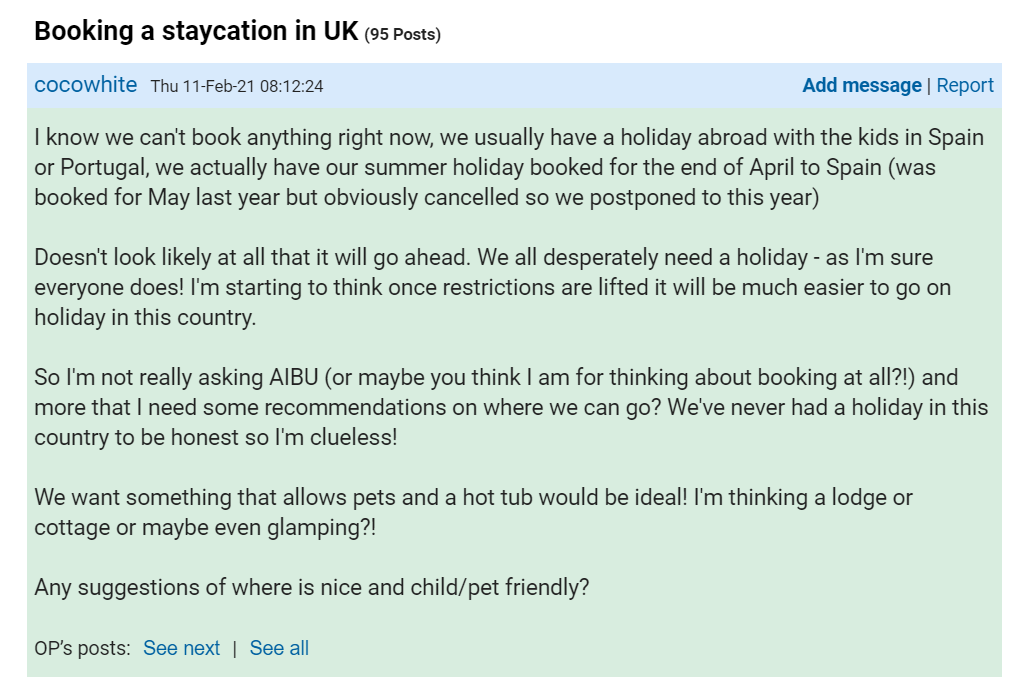Open cocowhite's user profile

(x=85, y=85)
